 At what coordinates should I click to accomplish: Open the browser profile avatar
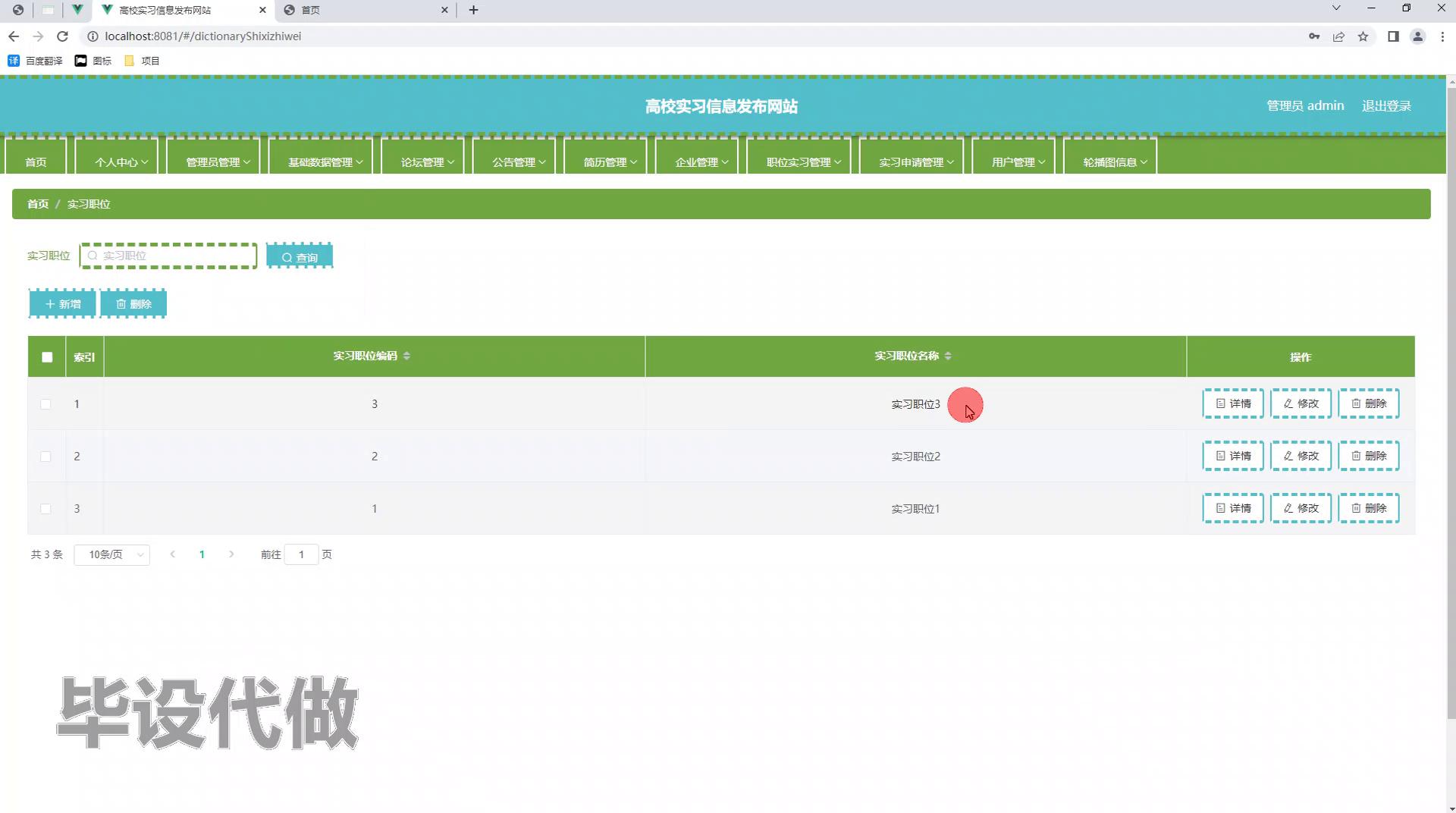1417,36
